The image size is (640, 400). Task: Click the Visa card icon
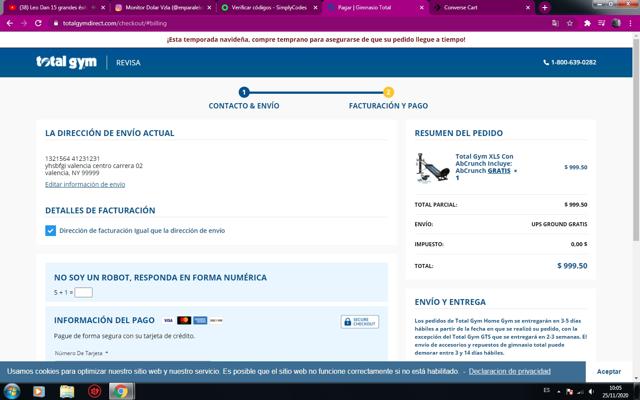click(x=168, y=320)
